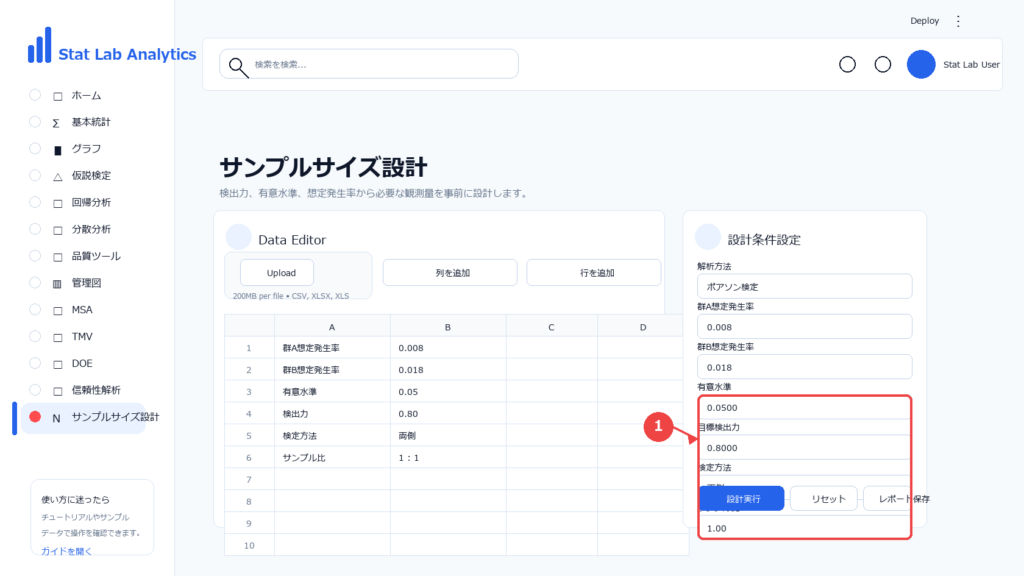Select the radio circle beside 品質ツール
Image resolution: width=1024 pixels, height=576 pixels.
[x=35, y=256]
